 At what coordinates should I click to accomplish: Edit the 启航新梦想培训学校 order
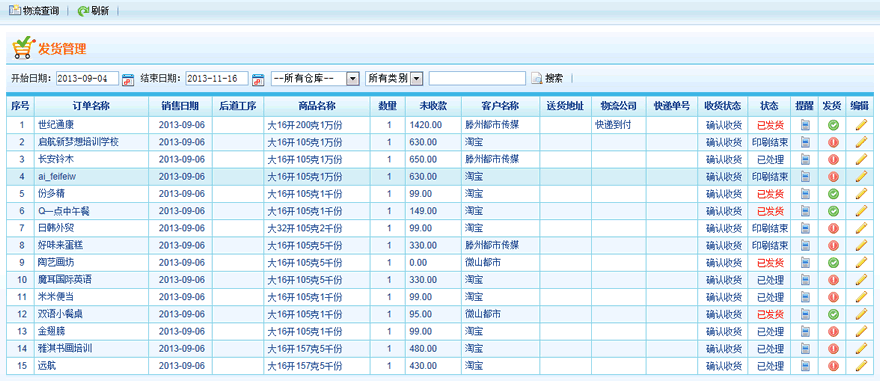tap(861, 143)
